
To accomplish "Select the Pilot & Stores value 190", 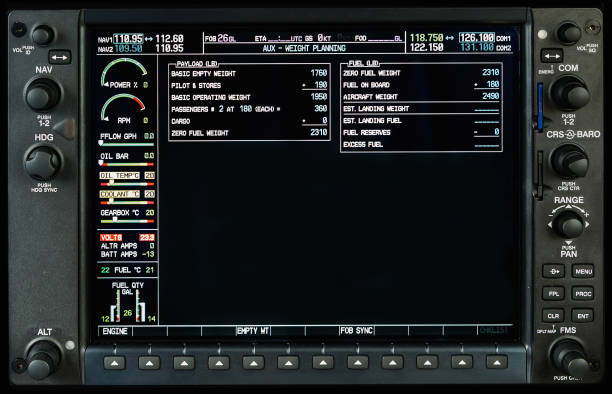I will click(320, 85).
